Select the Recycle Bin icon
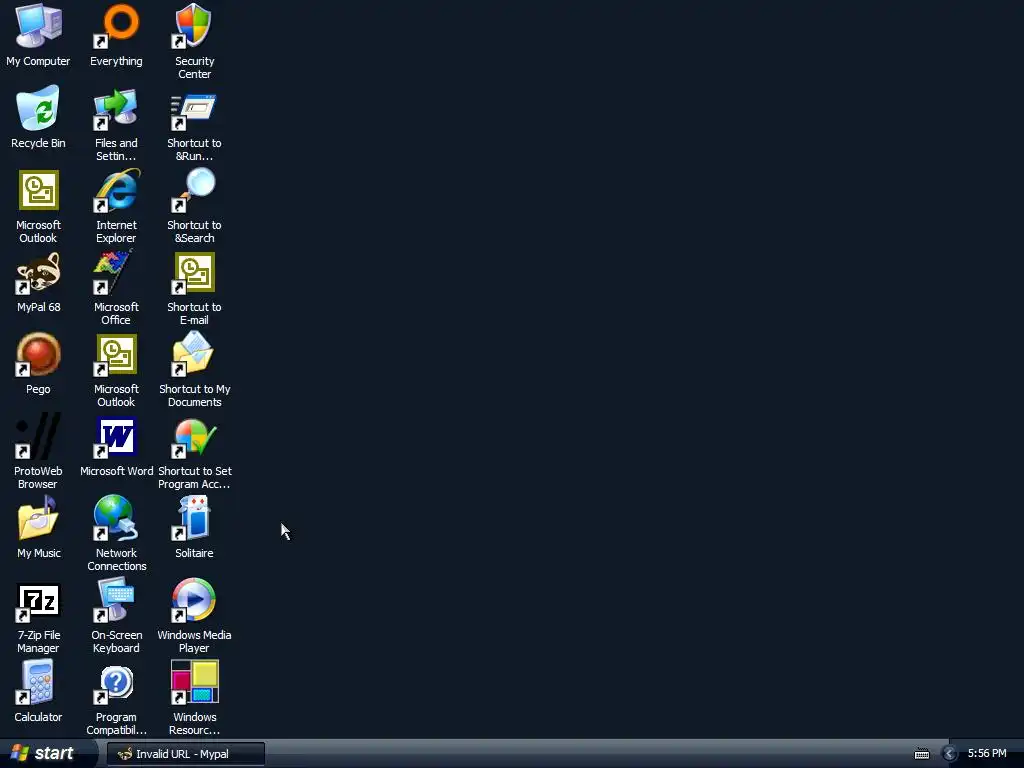The width and height of the screenshot is (1024, 768). (x=39, y=108)
